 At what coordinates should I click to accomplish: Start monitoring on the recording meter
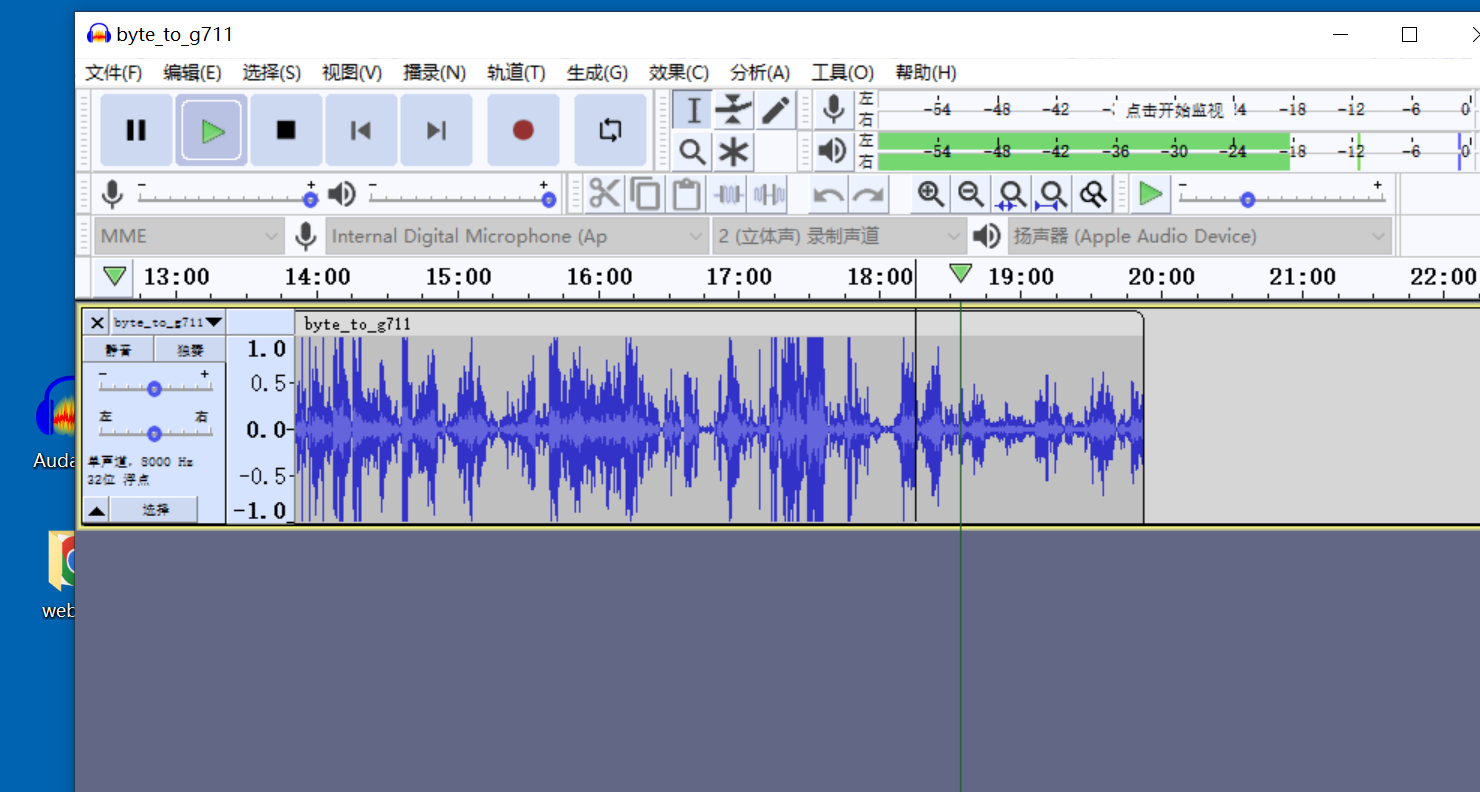tap(1174, 110)
